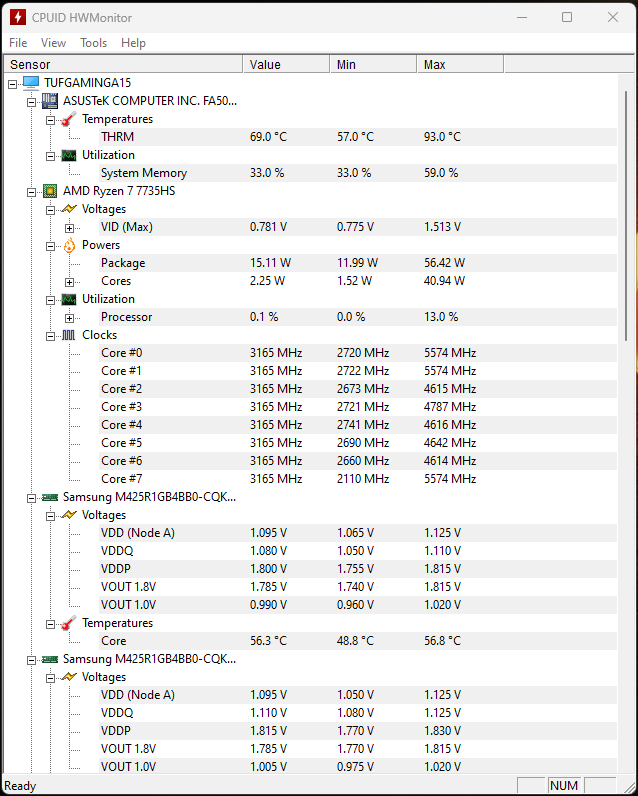Collapse the AMD Ryzen 7 7735HS node

(x=31, y=192)
